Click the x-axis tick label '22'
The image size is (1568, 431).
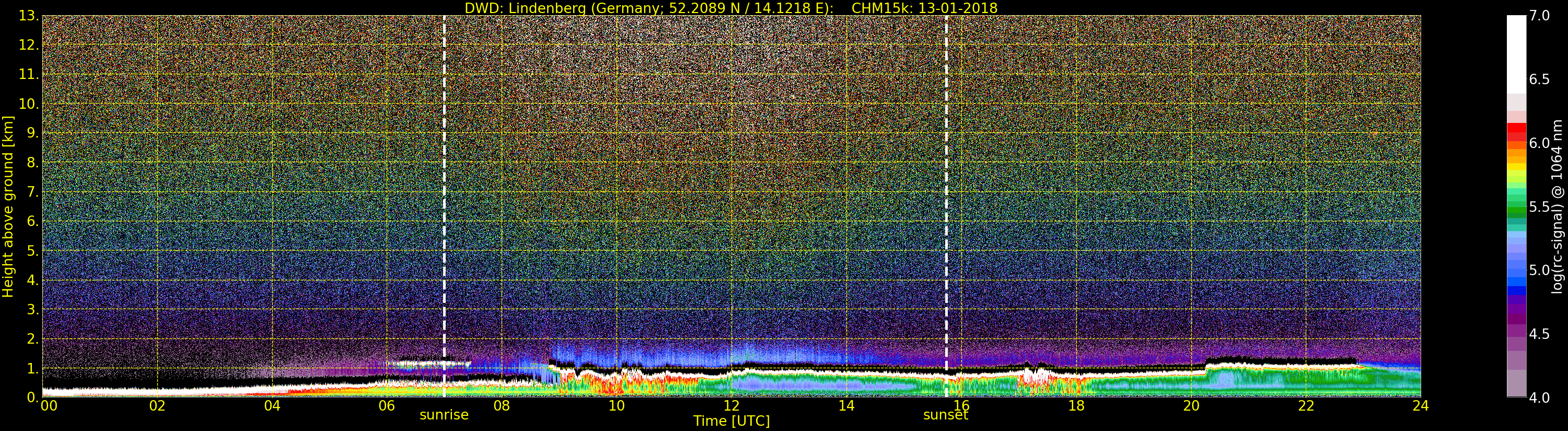pyautogui.click(x=1306, y=406)
